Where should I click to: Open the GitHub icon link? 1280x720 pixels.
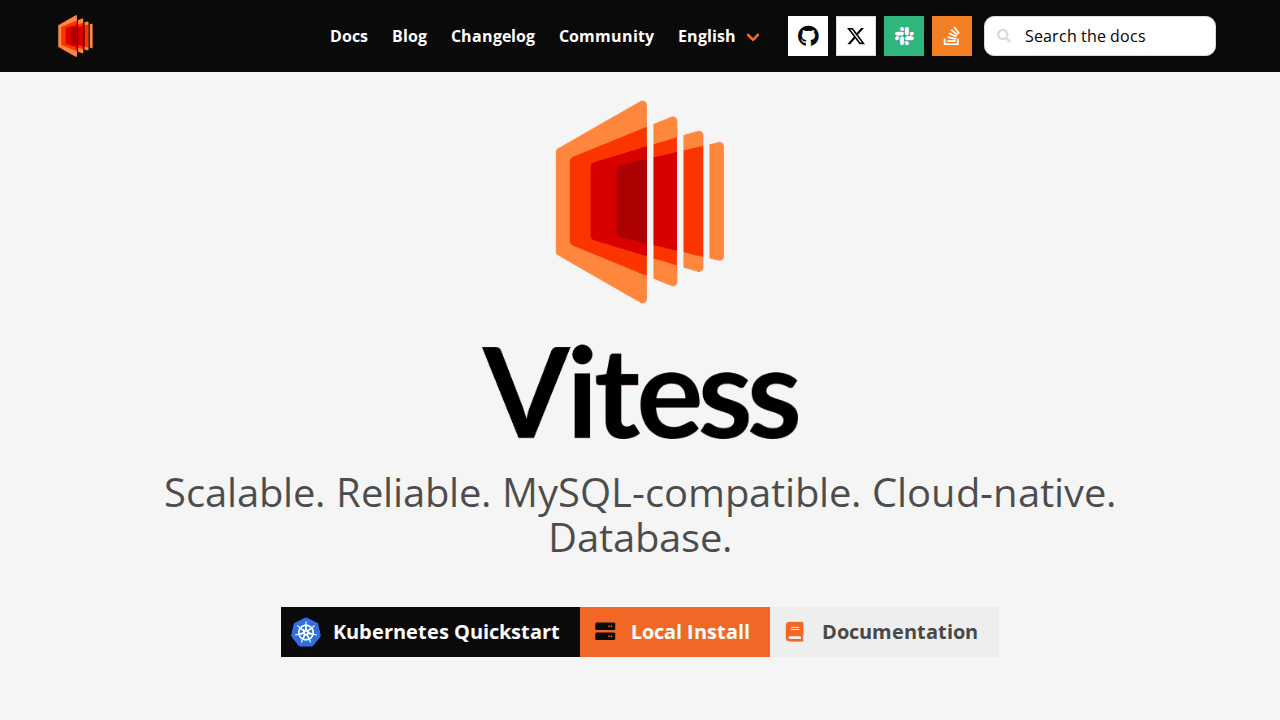(x=808, y=36)
